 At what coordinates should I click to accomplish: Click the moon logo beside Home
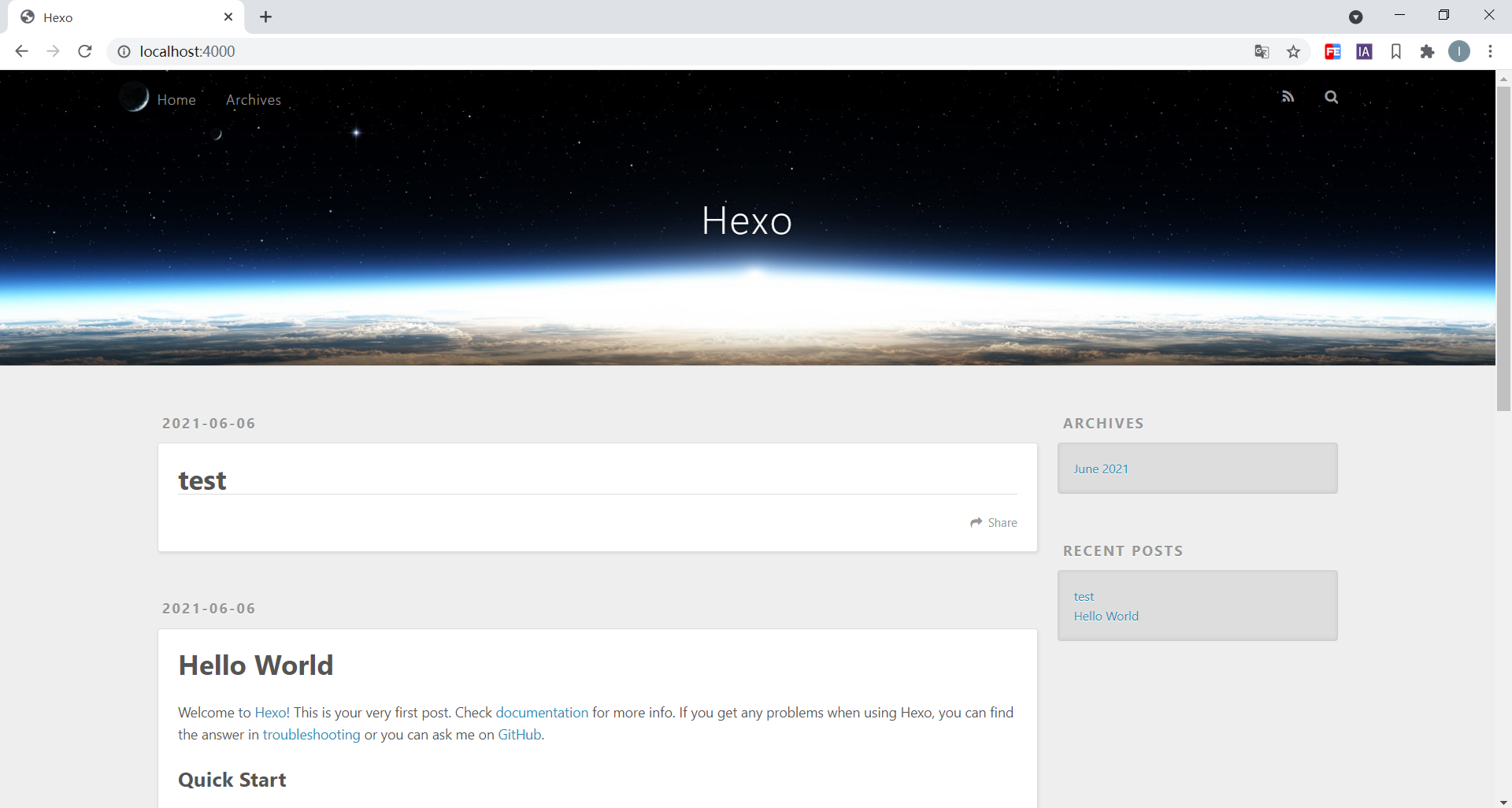[134, 97]
